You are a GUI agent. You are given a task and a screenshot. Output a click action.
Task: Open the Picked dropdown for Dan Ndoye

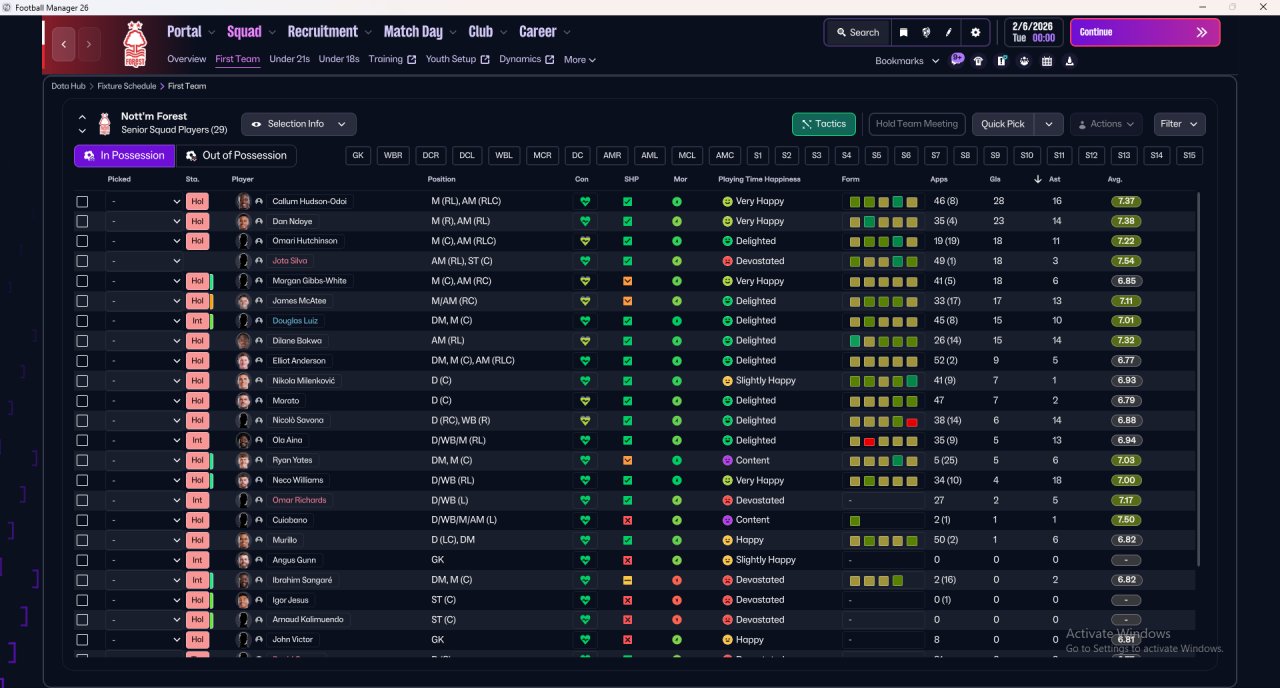(145, 221)
